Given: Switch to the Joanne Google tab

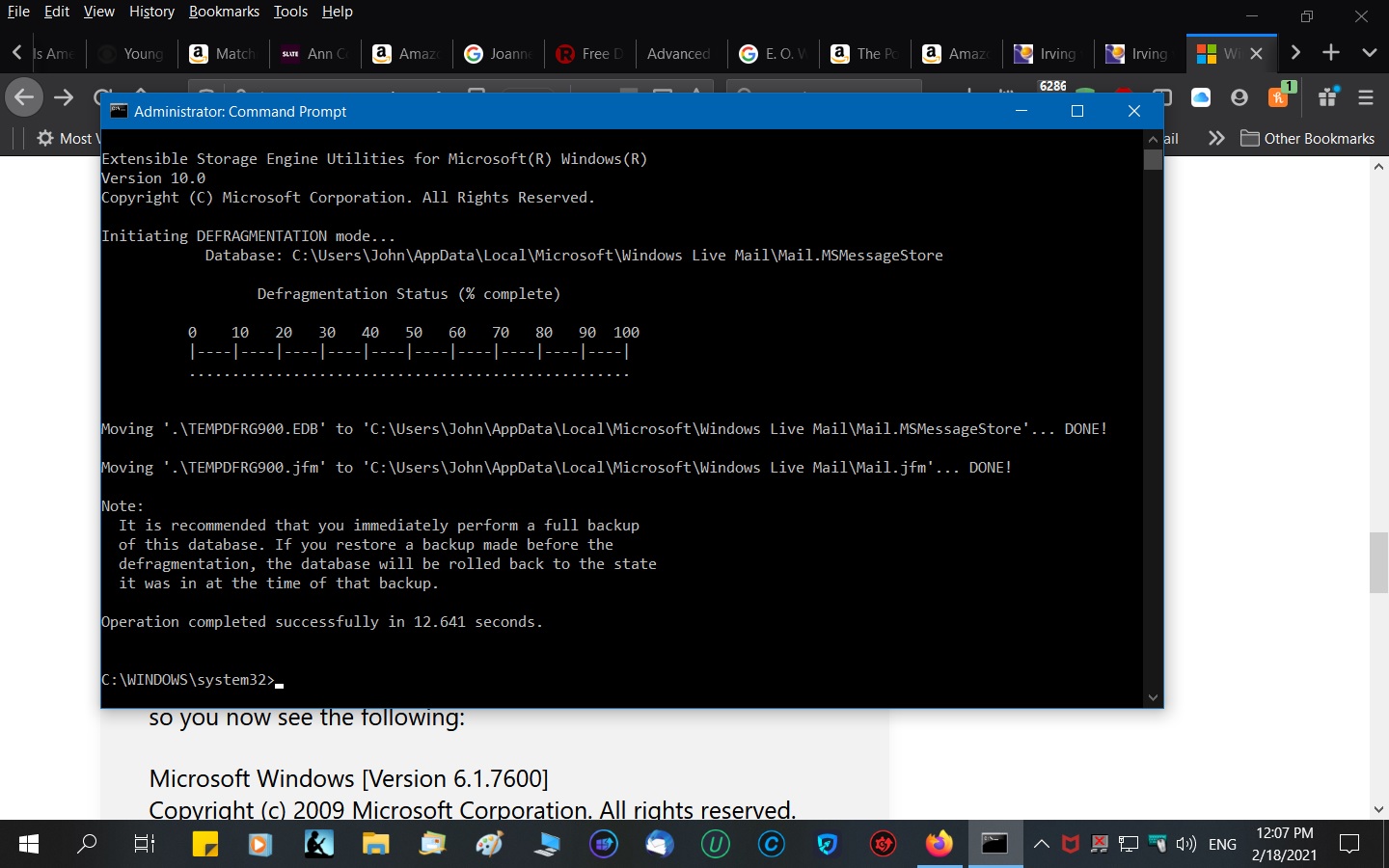Looking at the screenshot, I should click(499, 54).
